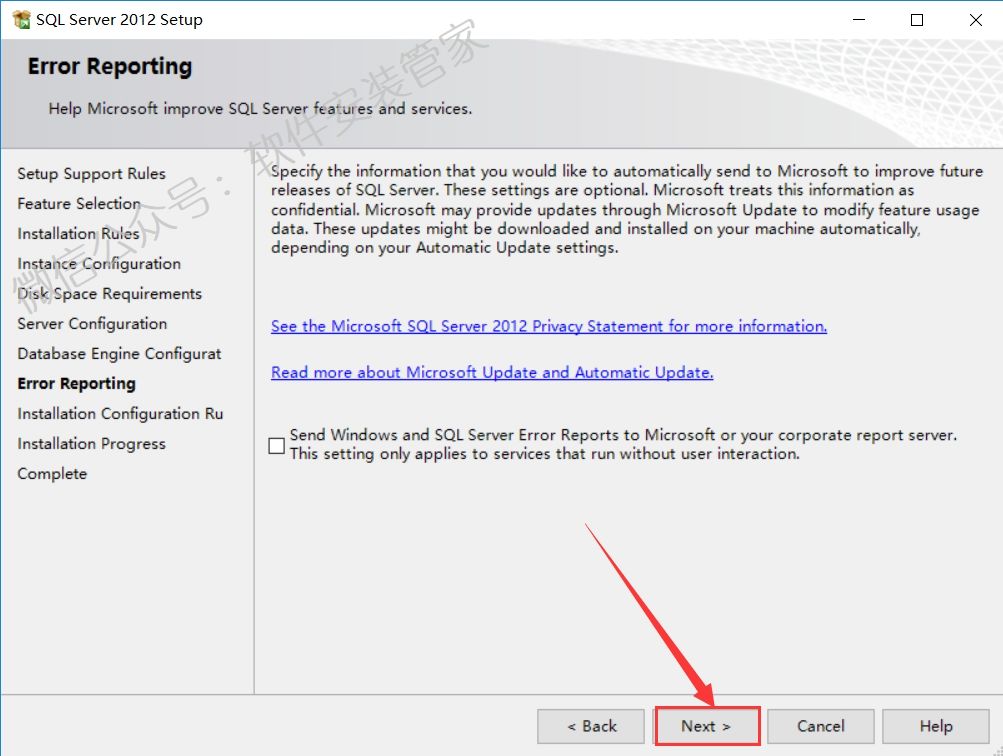
Task: Select Disk Space Requirements step
Action: tap(109, 294)
